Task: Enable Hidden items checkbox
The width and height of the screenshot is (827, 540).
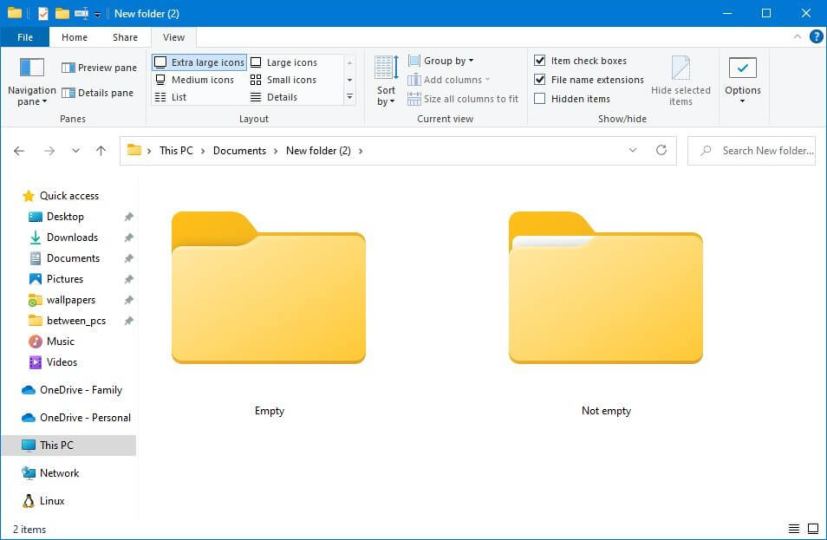Action: [540, 99]
